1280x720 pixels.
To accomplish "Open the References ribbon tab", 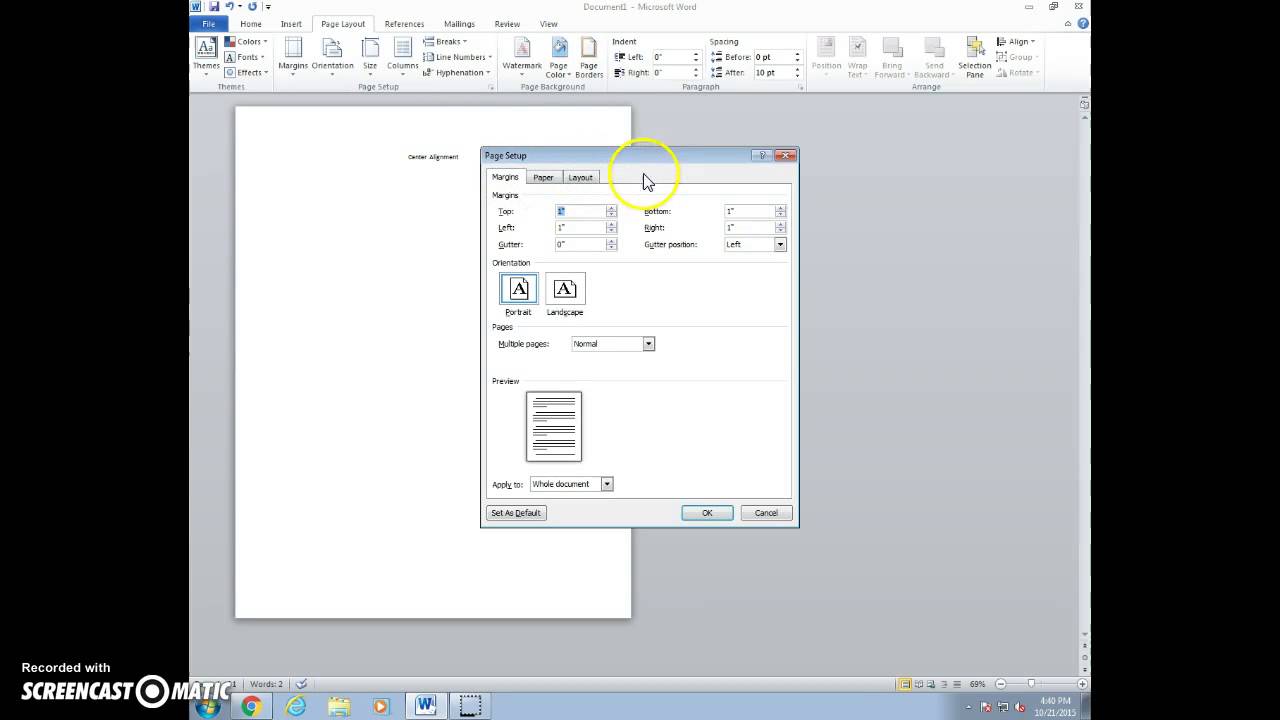I will coord(404,24).
